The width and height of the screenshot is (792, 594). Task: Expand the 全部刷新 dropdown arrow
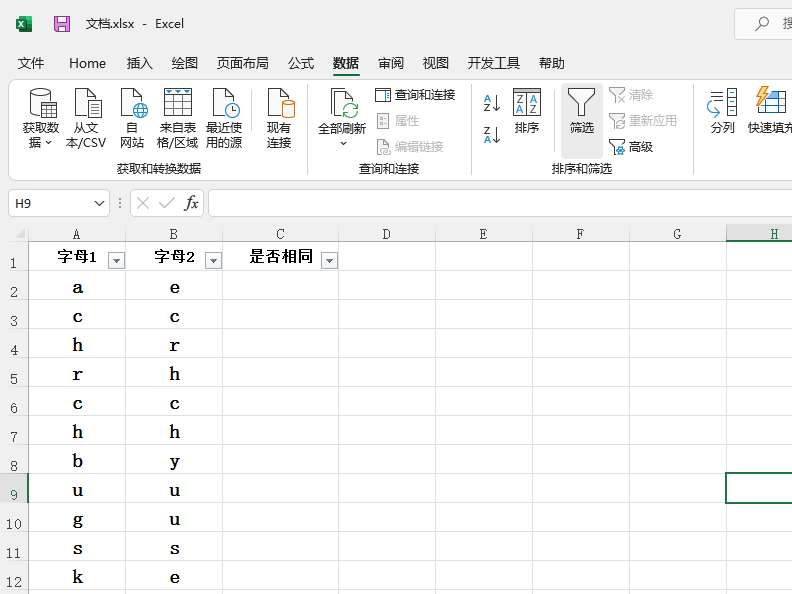(x=343, y=143)
